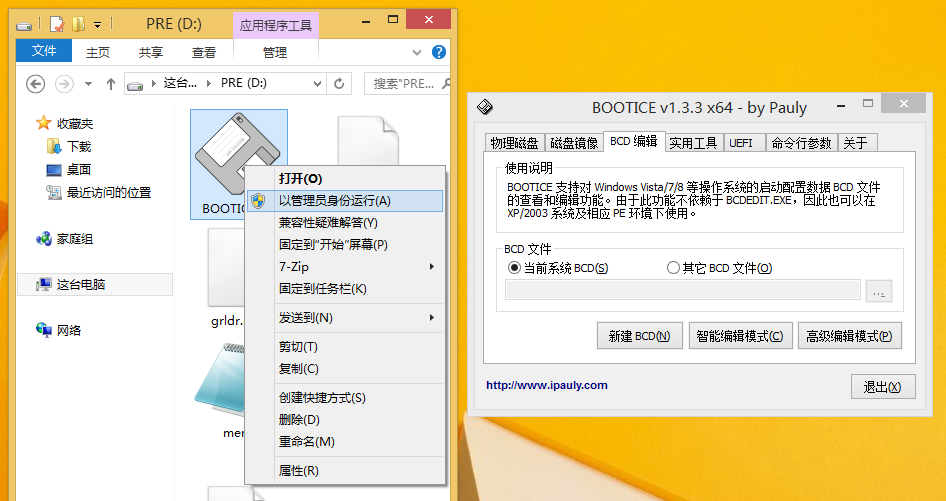Open recent locations dropdown arrow
This screenshot has height=501, width=946.
(x=88, y=84)
